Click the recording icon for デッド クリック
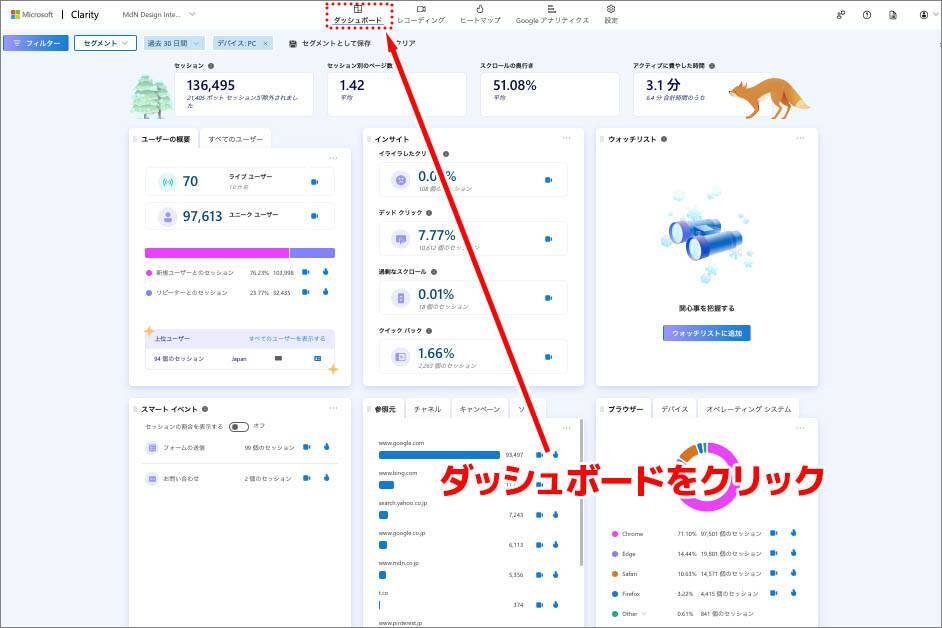942x628 pixels. 548,239
